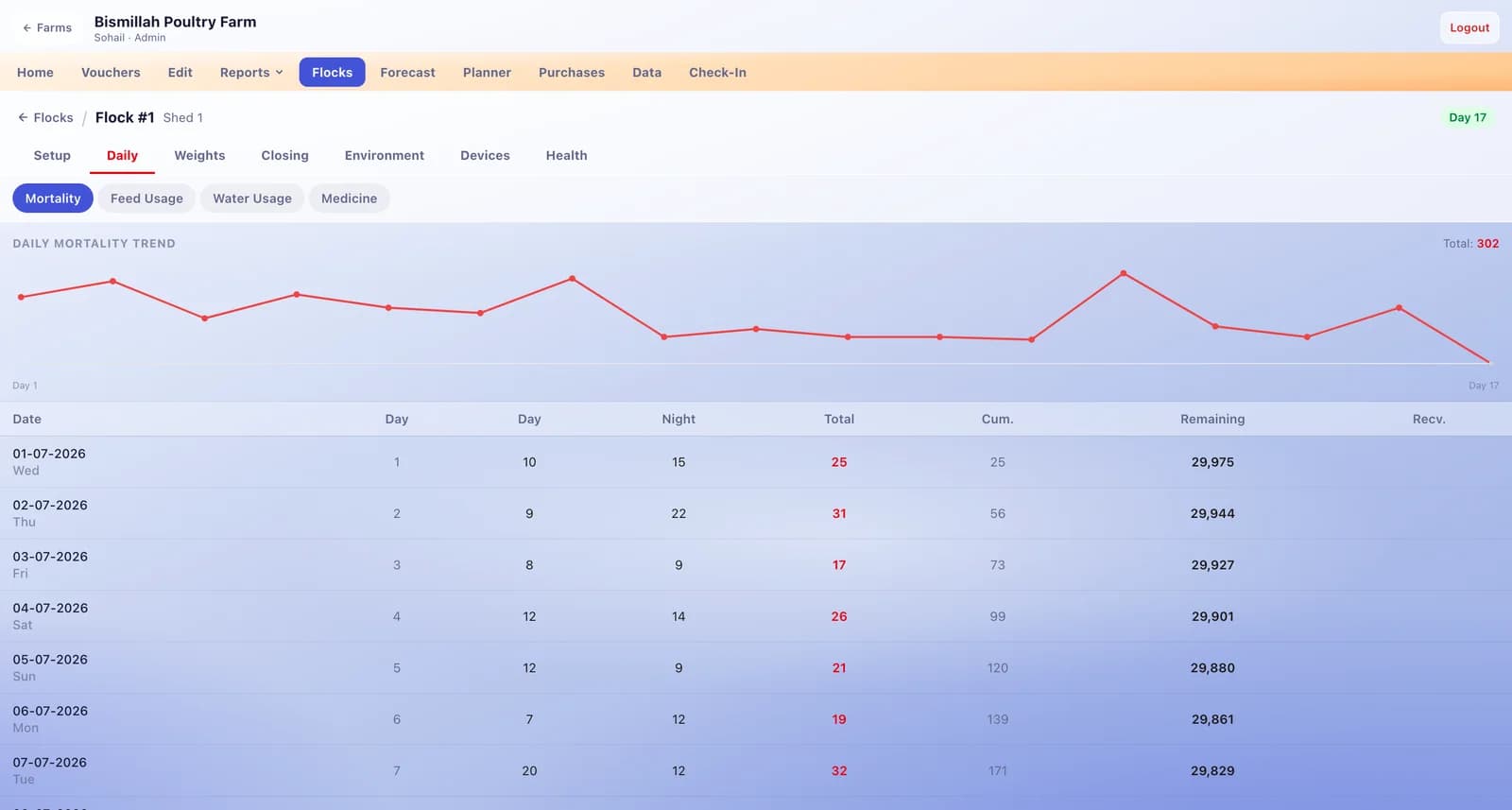1512x810 pixels.
Task: Click the peak point on mortality trend
Action: coord(1123,273)
